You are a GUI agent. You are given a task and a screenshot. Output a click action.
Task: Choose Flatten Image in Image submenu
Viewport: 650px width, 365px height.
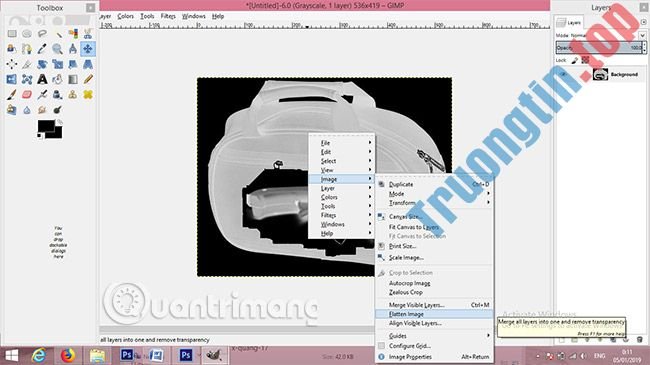pos(434,314)
